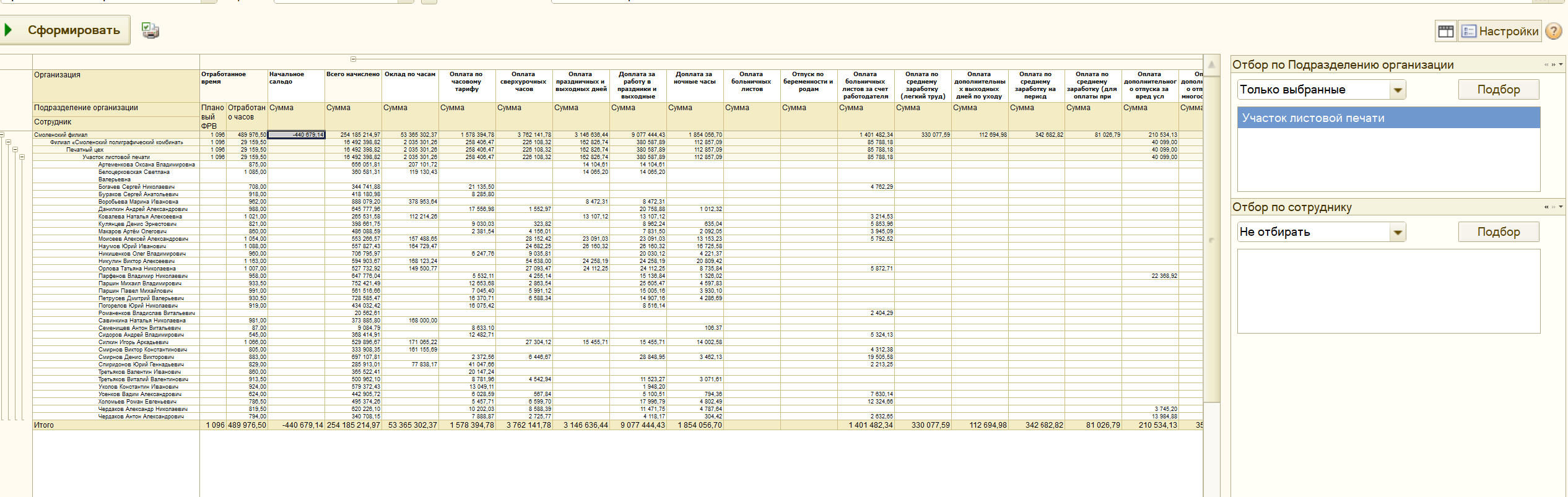The height and width of the screenshot is (497, 1568).
Task: Click total value 254 185 214,97 in Итого row
Action: point(354,425)
